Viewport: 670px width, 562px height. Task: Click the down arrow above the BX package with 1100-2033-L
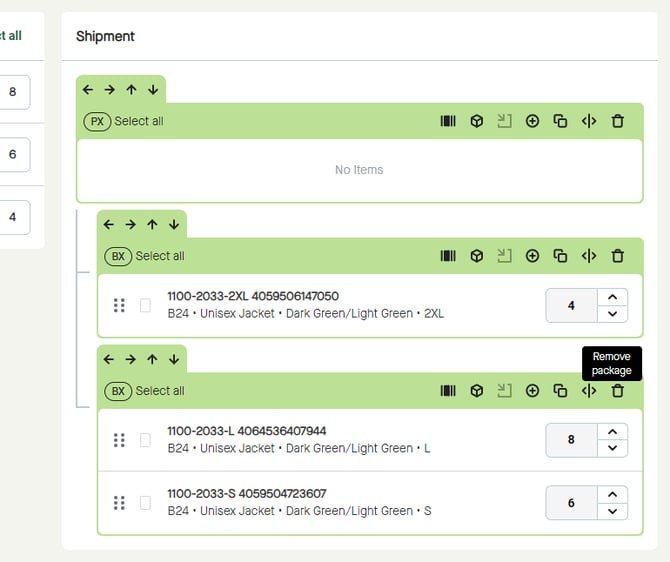[174, 360]
